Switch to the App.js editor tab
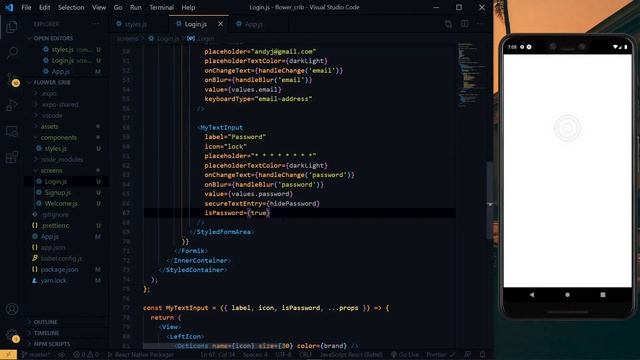The height and width of the screenshot is (360, 640). (254, 24)
